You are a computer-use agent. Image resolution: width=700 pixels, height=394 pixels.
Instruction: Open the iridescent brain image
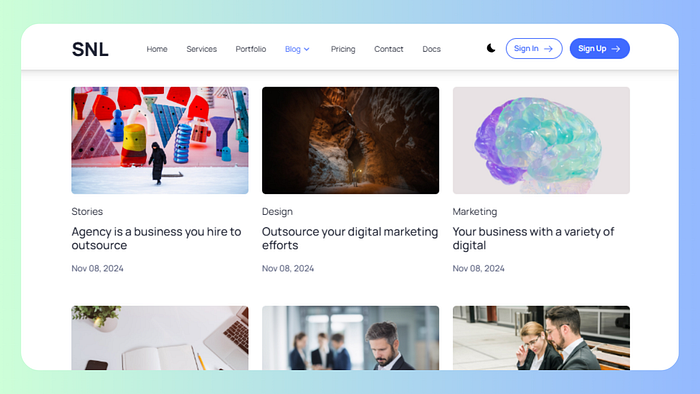pos(541,140)
